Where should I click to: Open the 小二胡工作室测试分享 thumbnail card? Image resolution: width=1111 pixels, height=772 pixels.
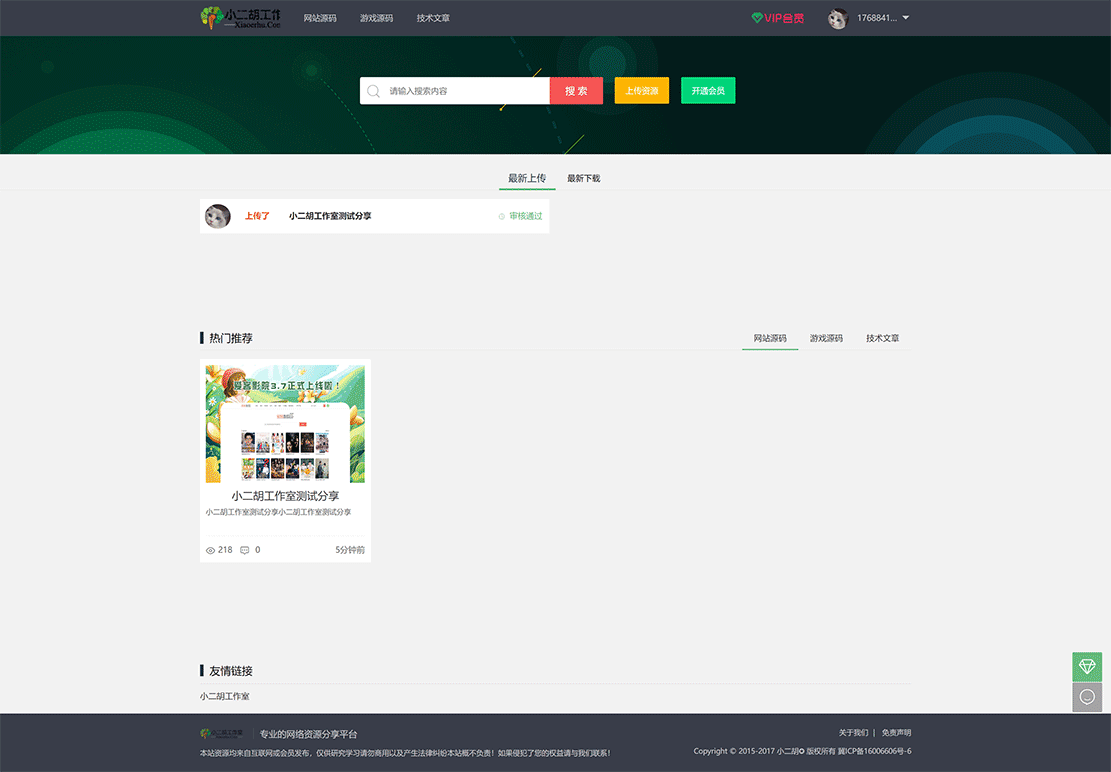point(285,422)
